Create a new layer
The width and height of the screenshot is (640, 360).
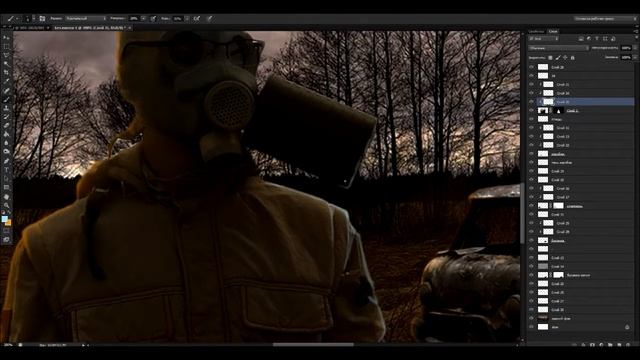tap(619, 345)
